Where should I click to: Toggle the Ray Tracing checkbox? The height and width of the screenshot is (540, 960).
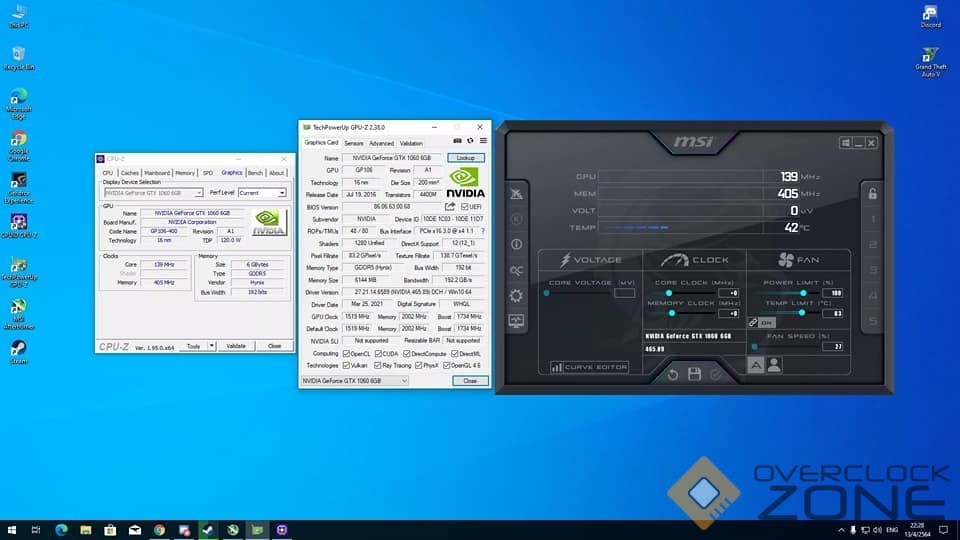pyautogui.click(x=376, y=366)
